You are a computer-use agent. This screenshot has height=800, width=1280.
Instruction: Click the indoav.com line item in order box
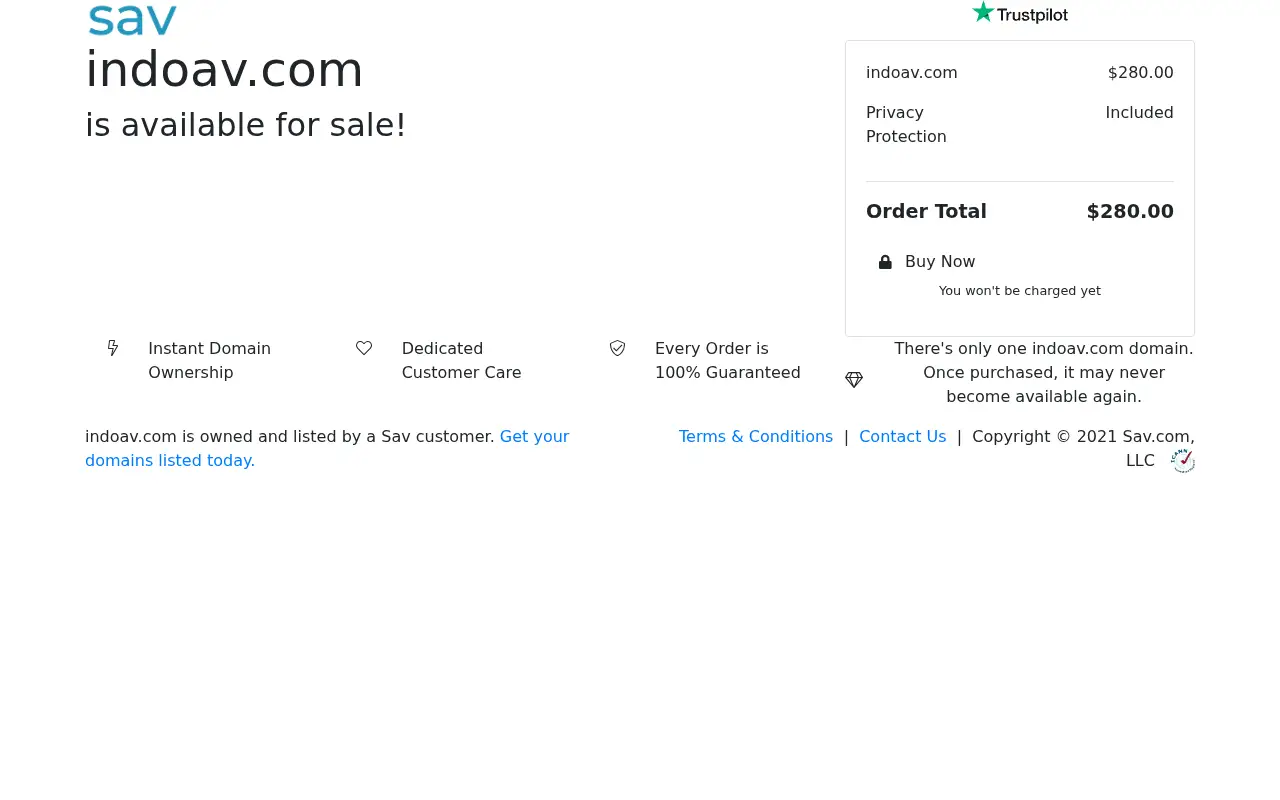[x=912, y=72]
